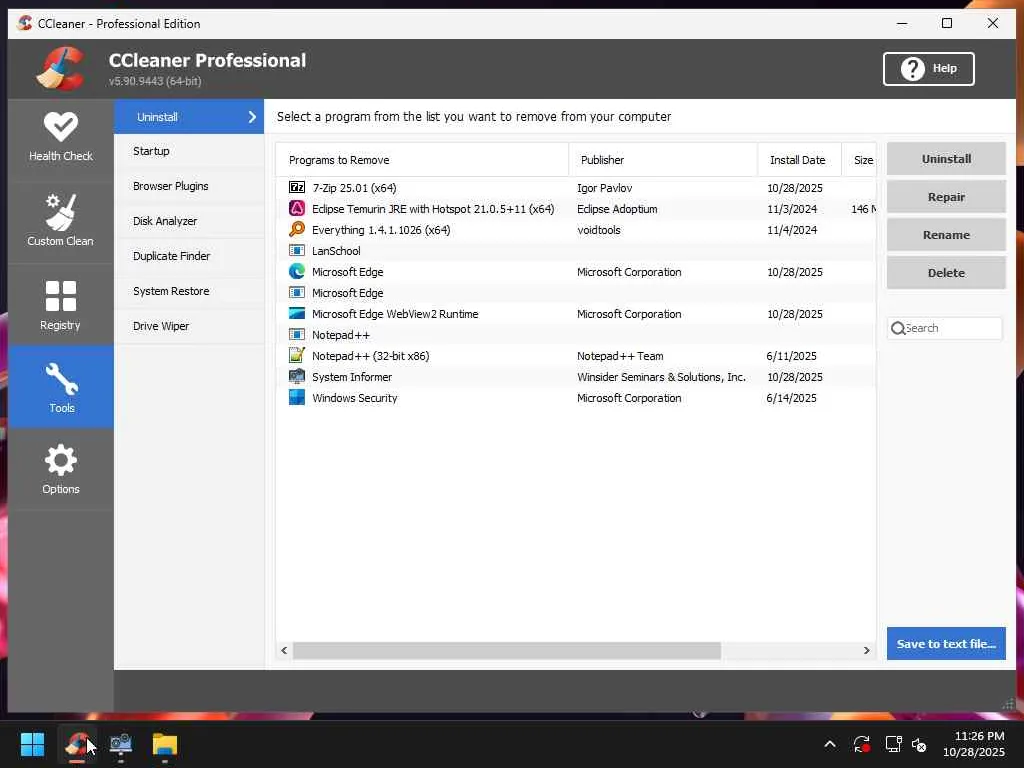Click Winsider Seminars & Solutions publisher cell
This screenshot has width=1024, height=768.
tap(661, 377)
